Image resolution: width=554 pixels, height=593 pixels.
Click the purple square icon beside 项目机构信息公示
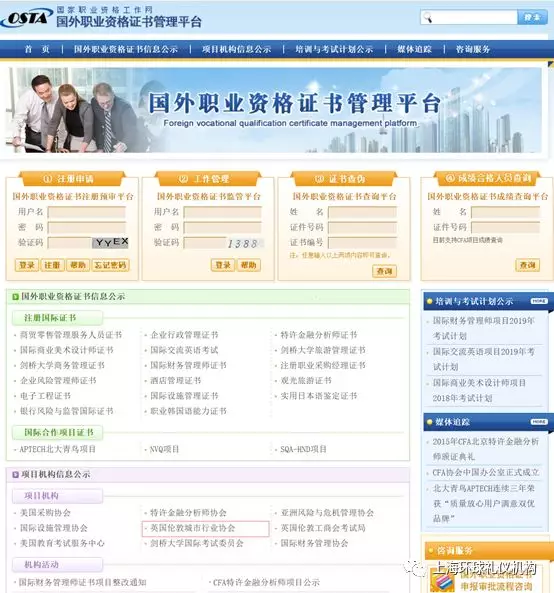(x=16, y=474)
